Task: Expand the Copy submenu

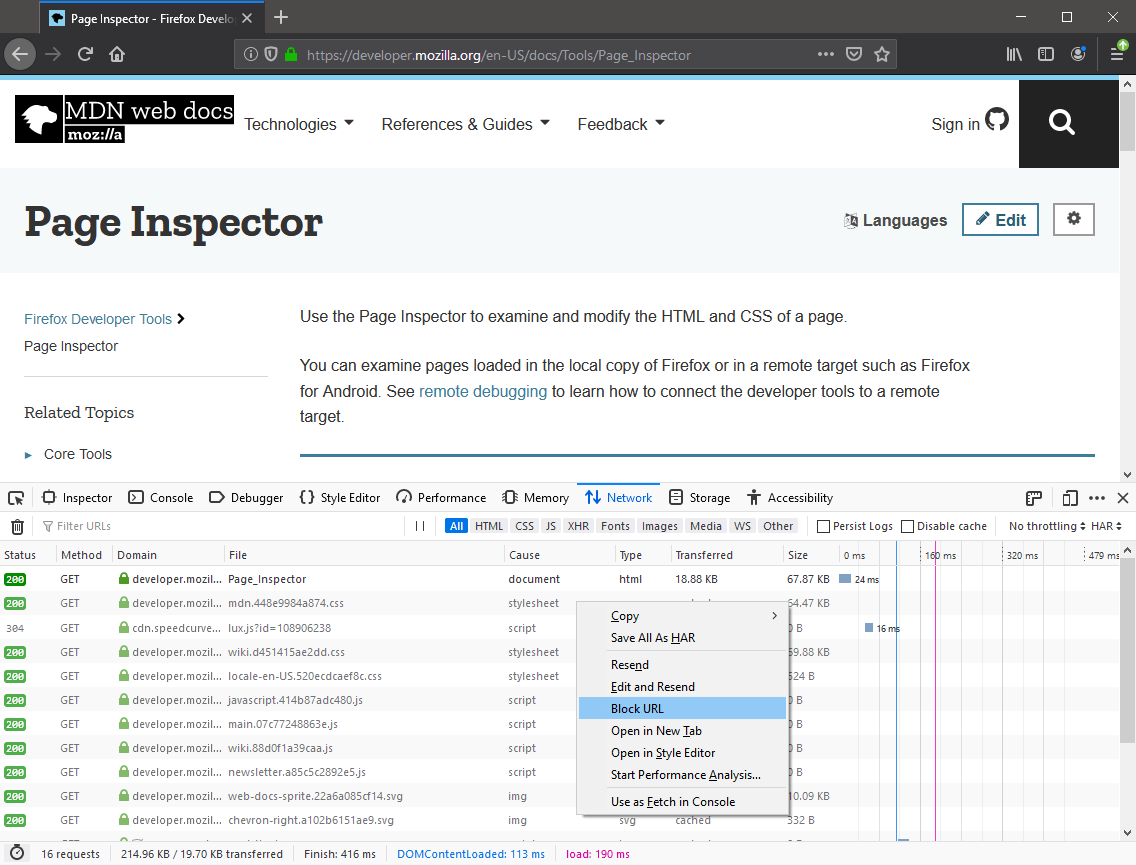Action: (682, 616)
